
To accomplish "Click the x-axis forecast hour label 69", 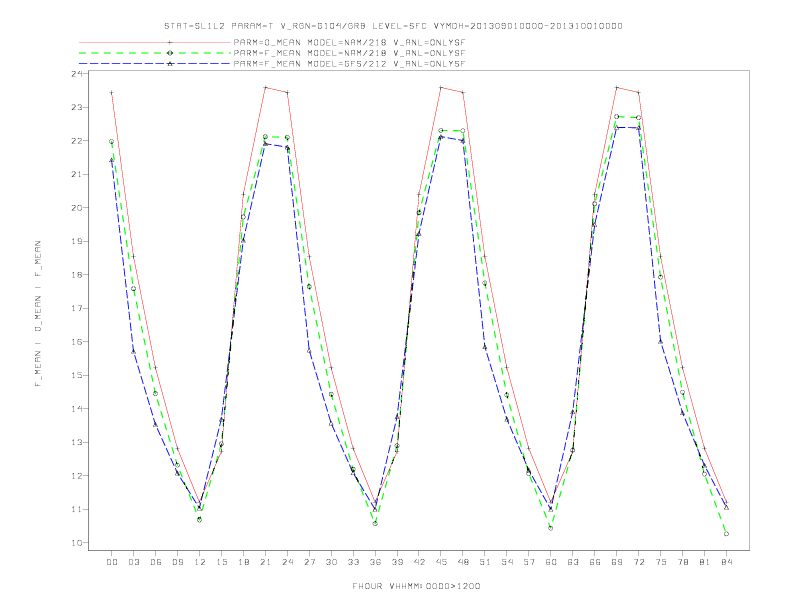I will tap(617, 562).
